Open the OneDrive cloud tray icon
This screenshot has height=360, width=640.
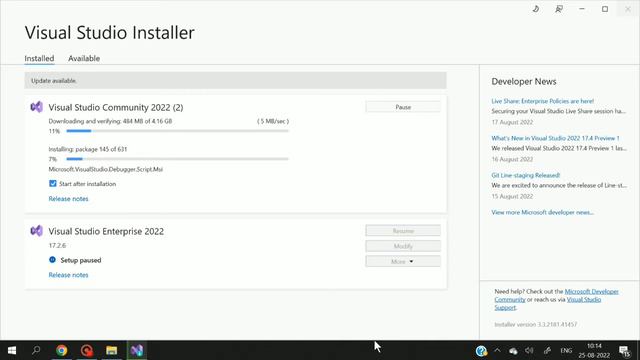(513, 351)
